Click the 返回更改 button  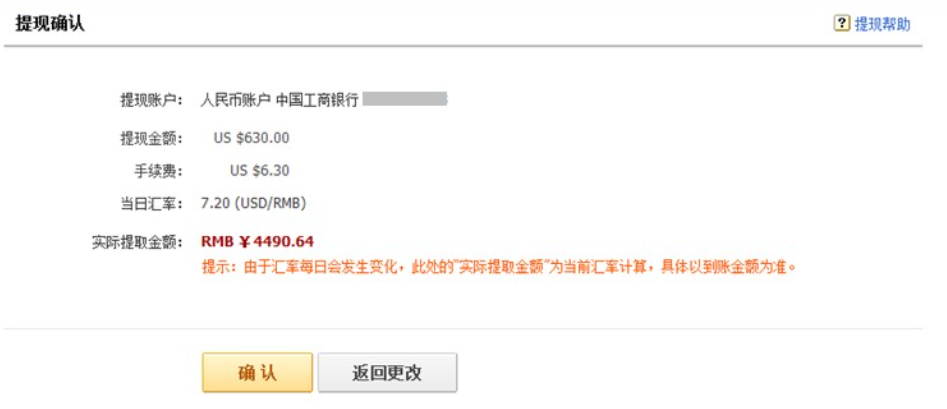387,373
